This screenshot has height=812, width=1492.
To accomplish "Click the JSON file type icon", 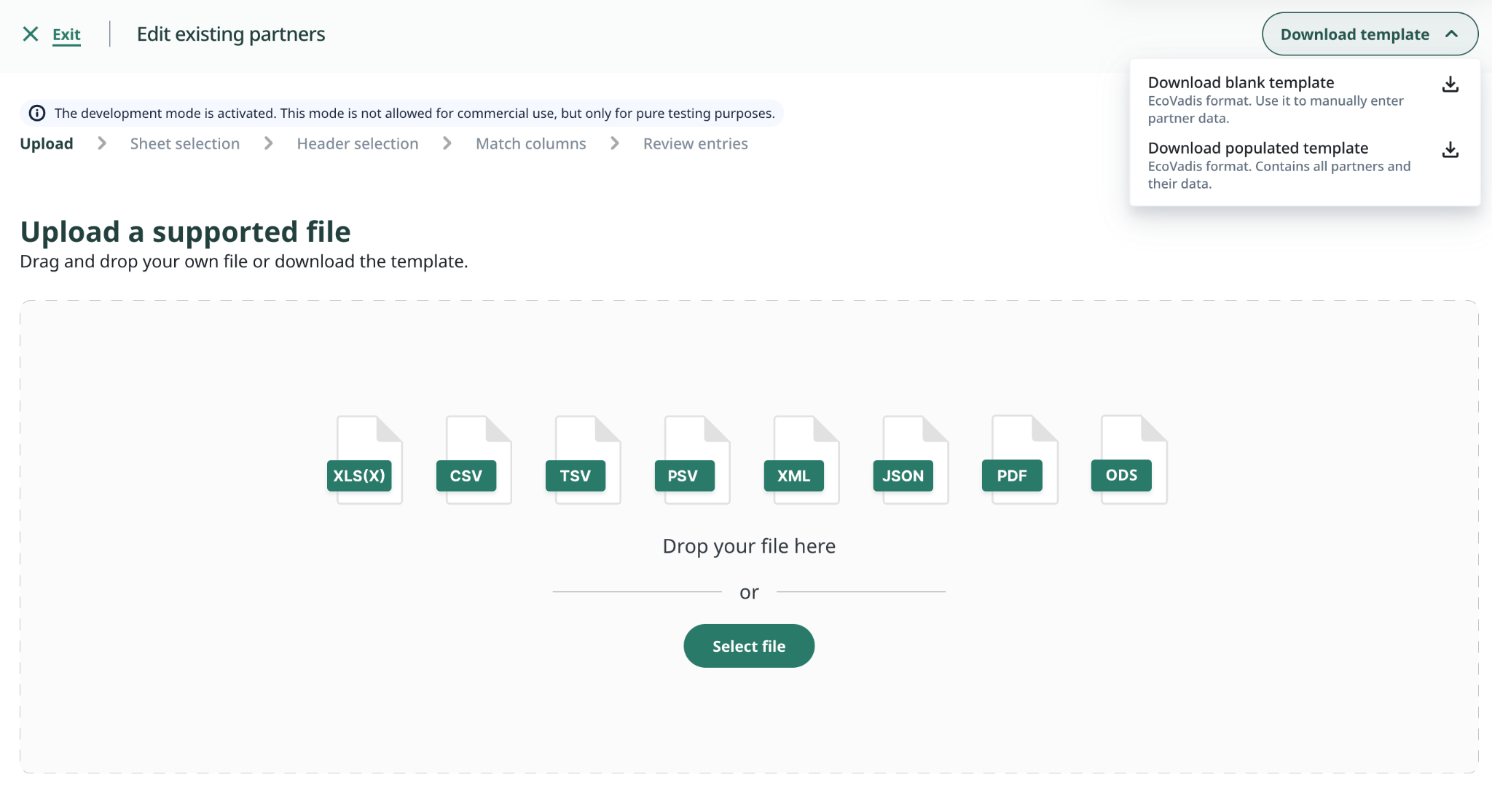I will pos(911,460).
